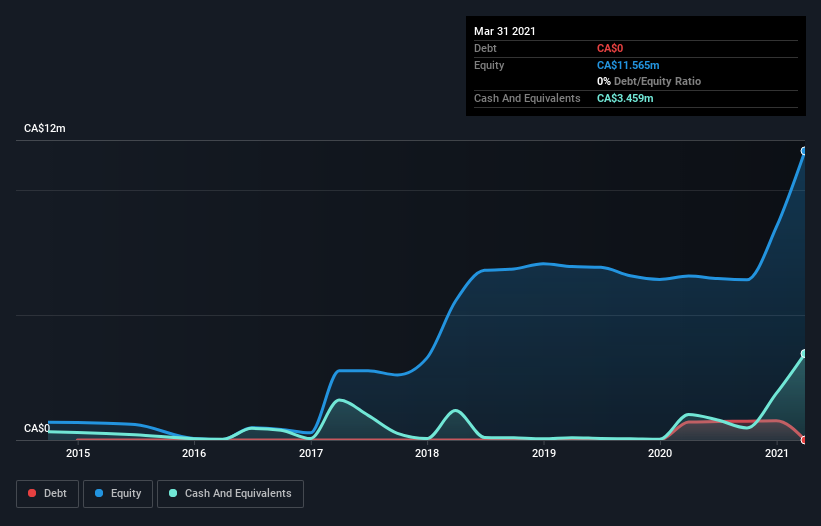Toggle the Equity series legend button
Screen dimensions: 821x526
118,494
